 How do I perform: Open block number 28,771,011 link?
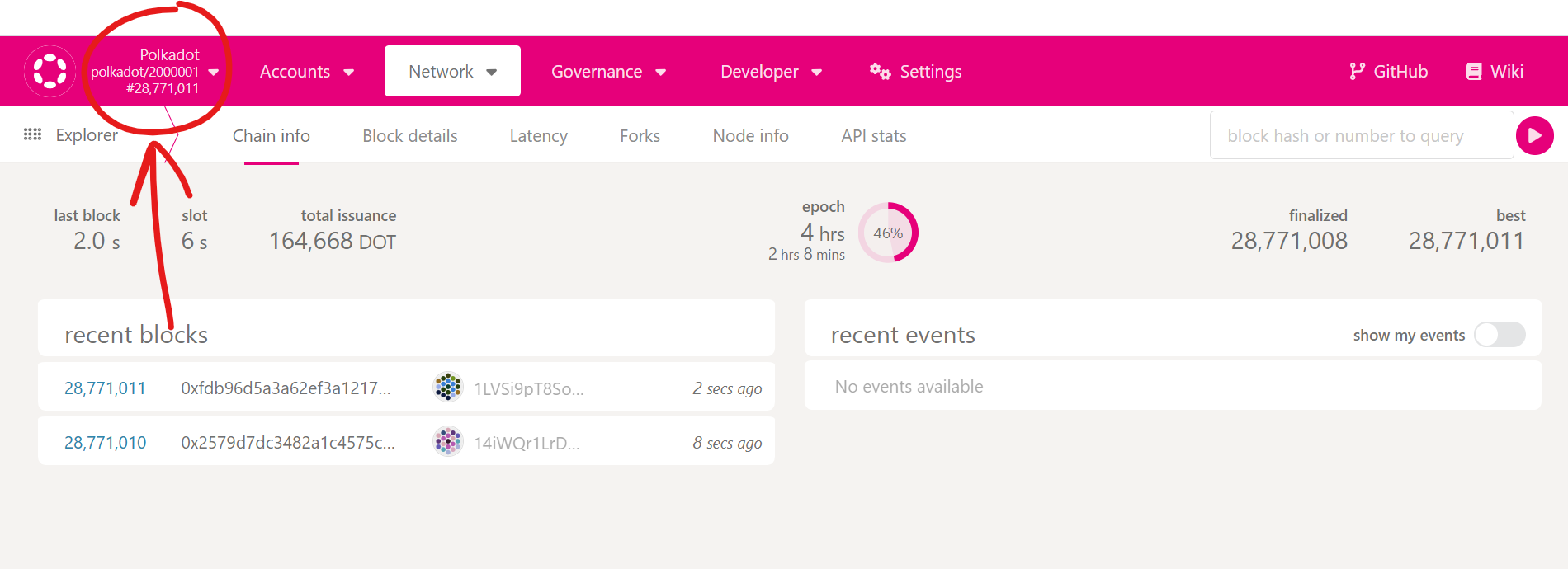(105, 388)
